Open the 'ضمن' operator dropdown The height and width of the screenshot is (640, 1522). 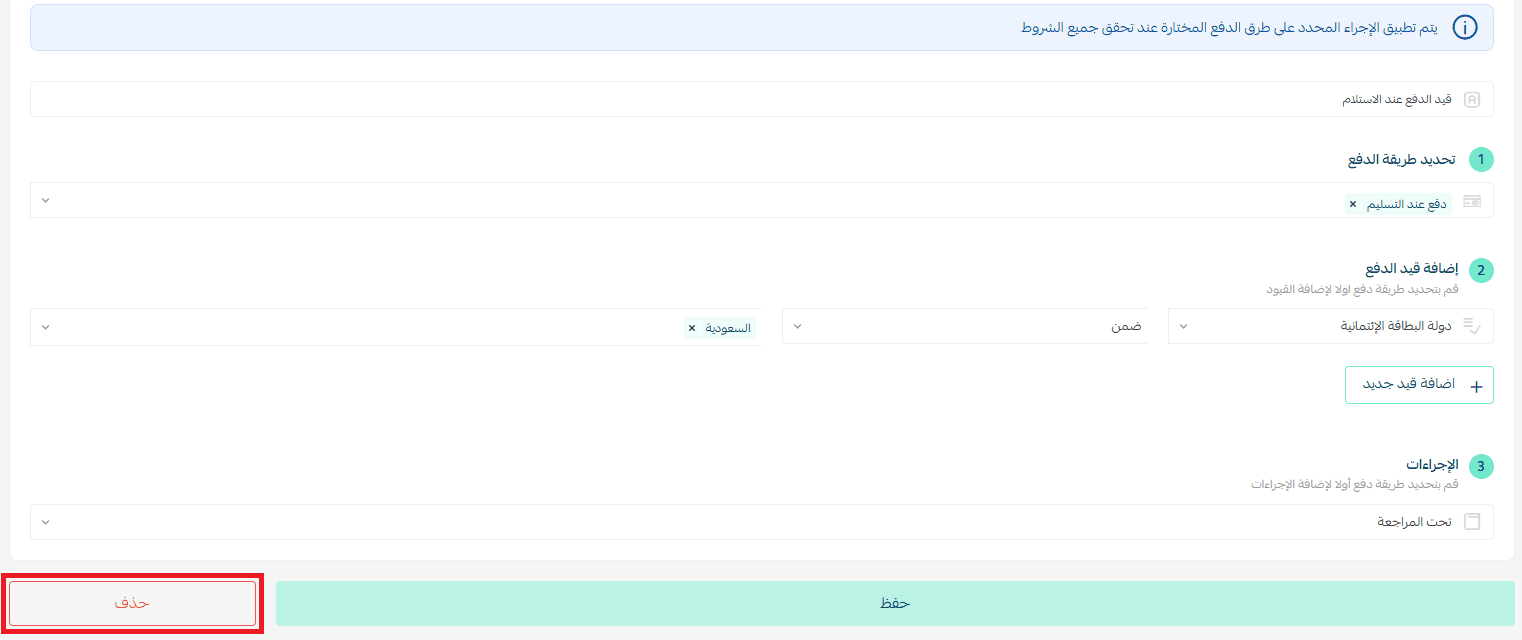964,326
